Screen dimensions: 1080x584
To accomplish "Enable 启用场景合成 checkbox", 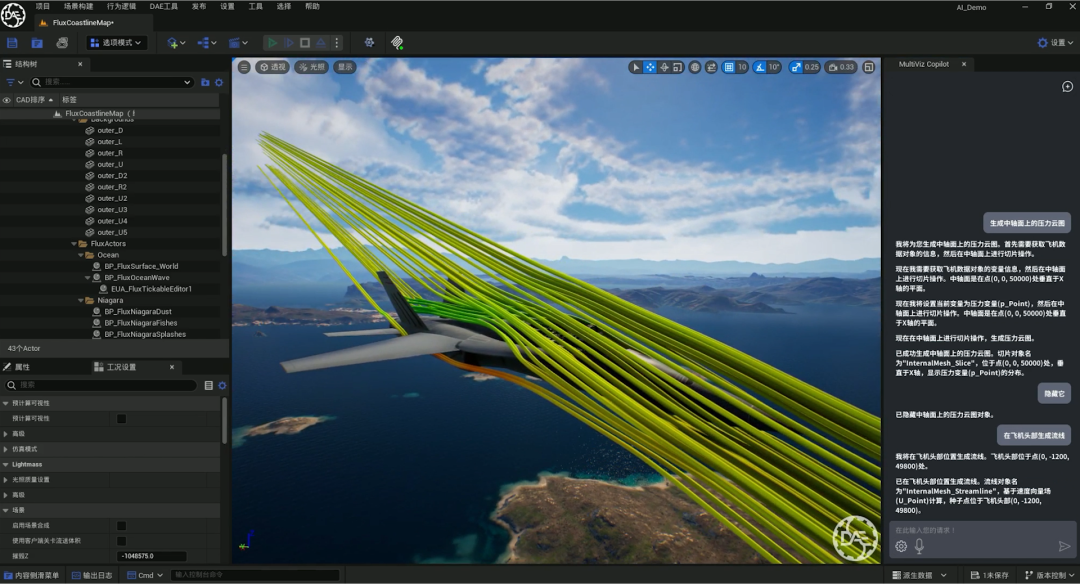I will point(121,525).
